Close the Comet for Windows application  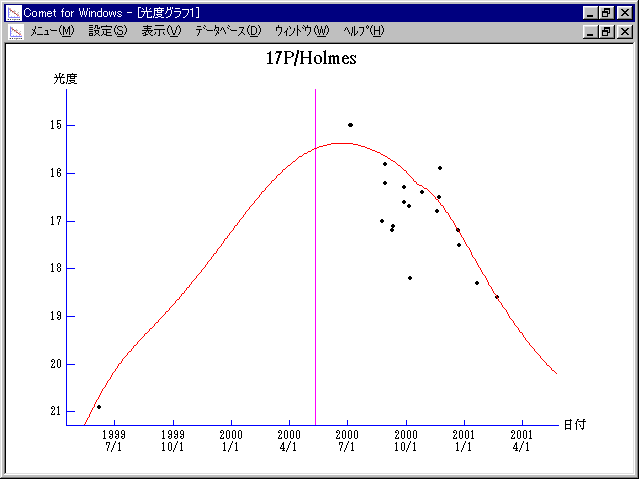tap(625, 13)
